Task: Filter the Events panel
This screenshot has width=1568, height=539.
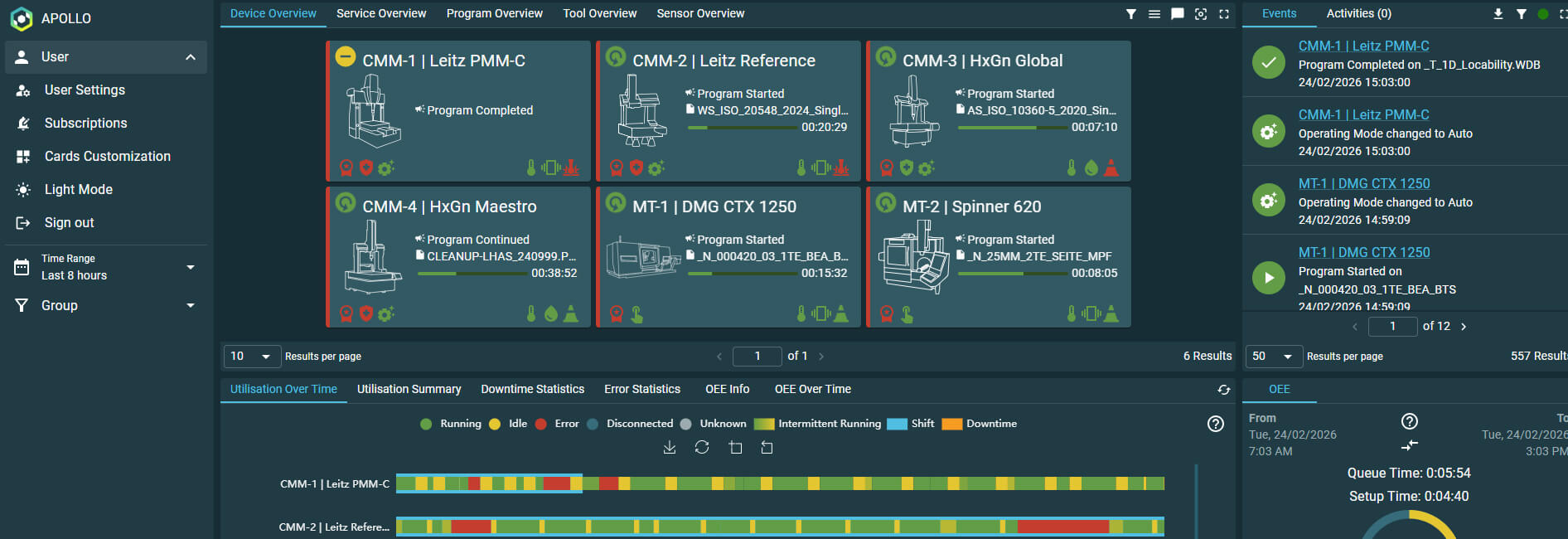Action: 1522,14
